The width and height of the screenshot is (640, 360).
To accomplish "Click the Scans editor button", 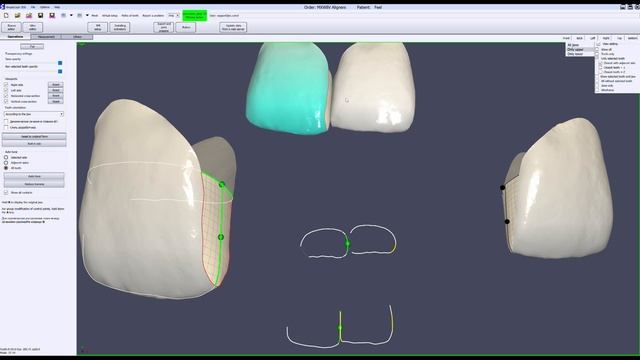I will pos(11,27).
